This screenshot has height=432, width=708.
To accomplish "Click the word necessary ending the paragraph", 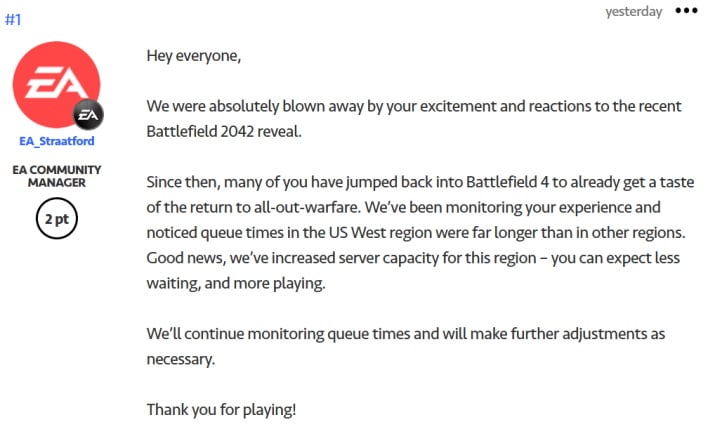I will coord(181,360).
